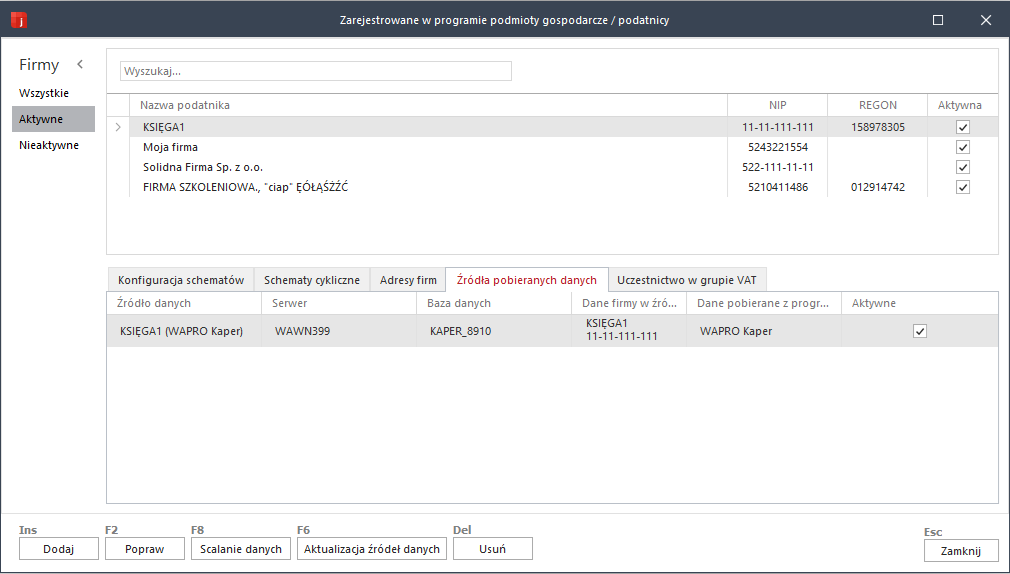Switch to Schematy cykliczne tab
The height and width of the screenshot is (574, 1010).
(x=311, y=280)
